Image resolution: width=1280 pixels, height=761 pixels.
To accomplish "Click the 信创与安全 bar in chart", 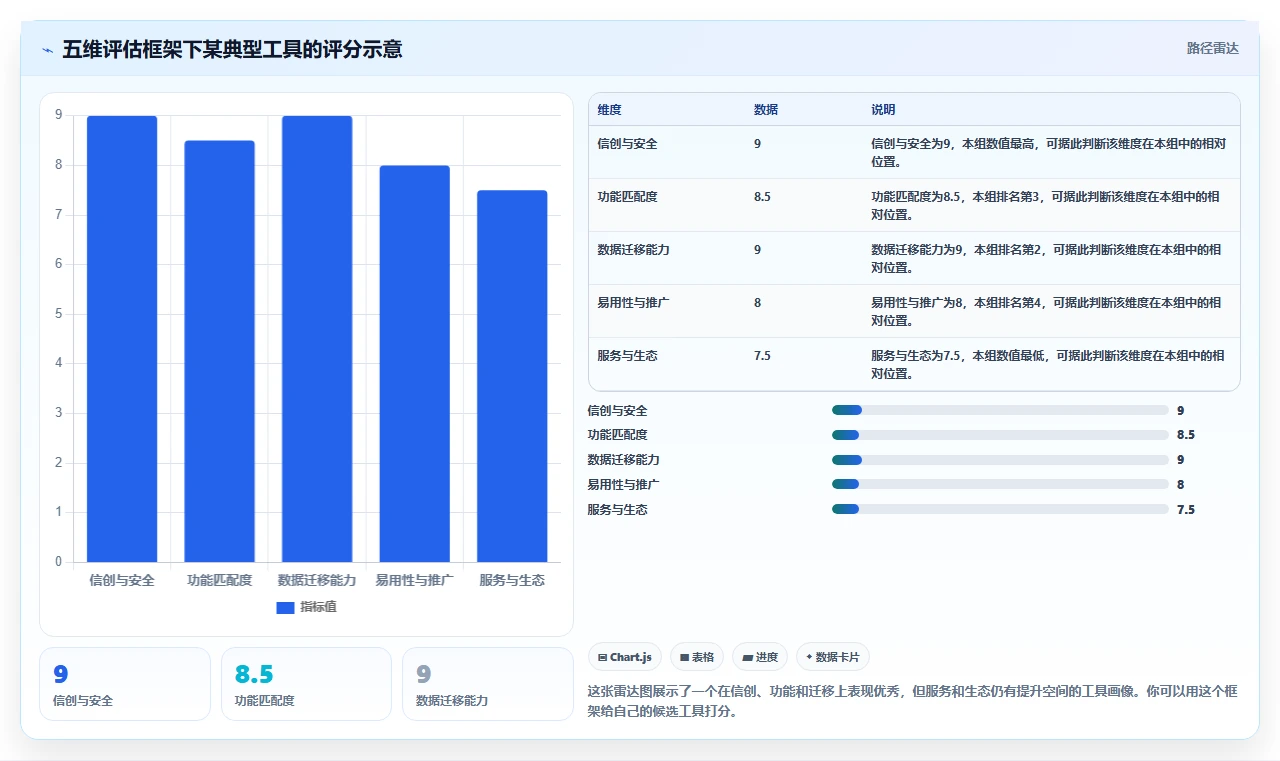I will pos(122,339).
